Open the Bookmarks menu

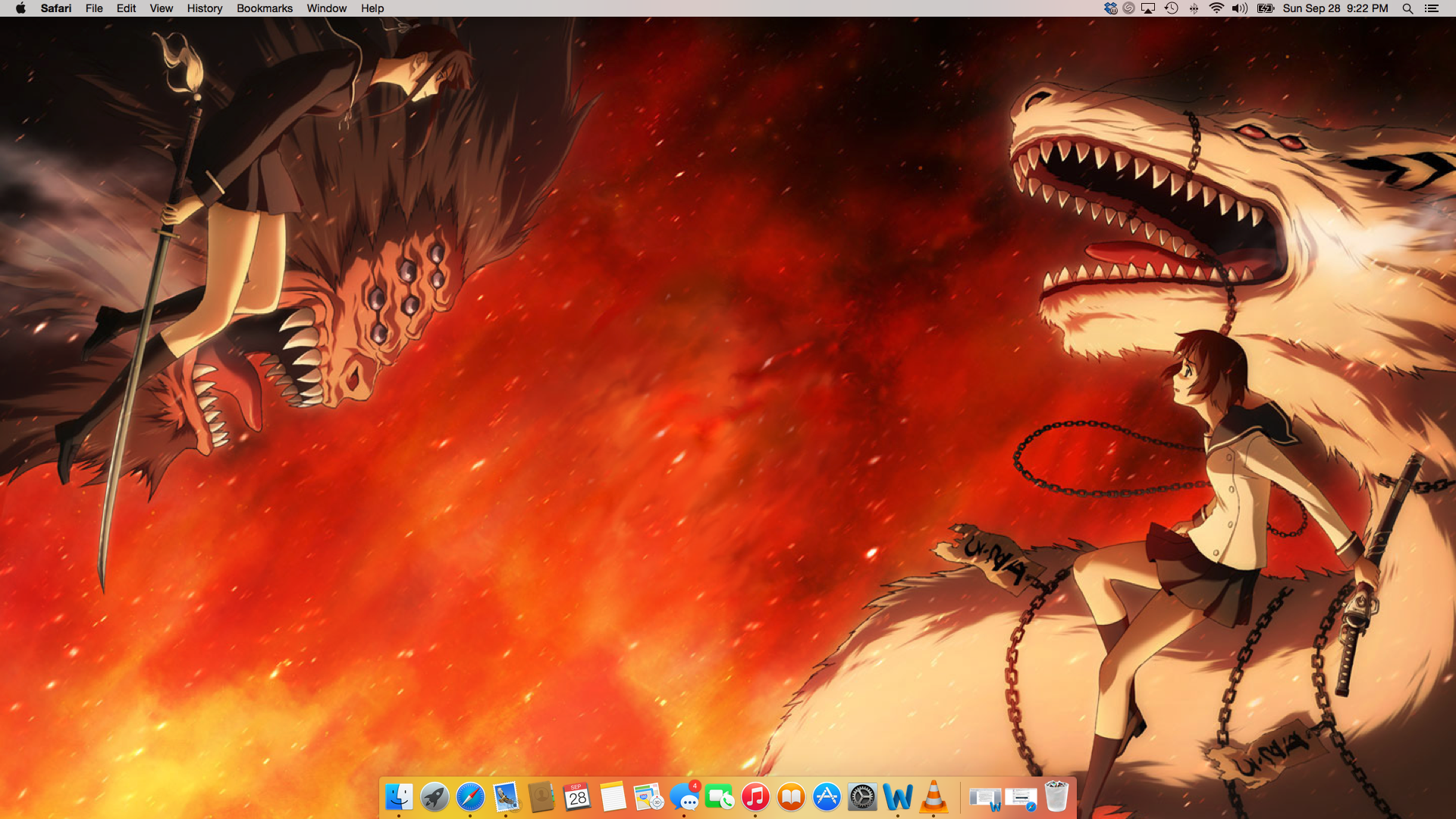[x=264, y=8]
